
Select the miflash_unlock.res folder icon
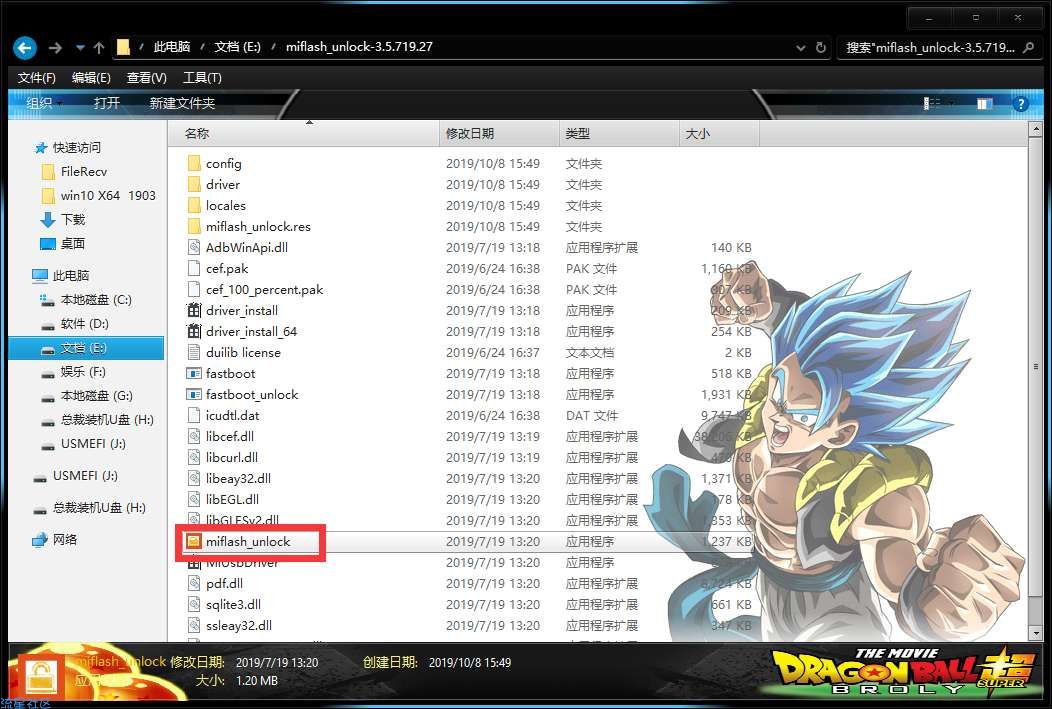pos(194,227)
